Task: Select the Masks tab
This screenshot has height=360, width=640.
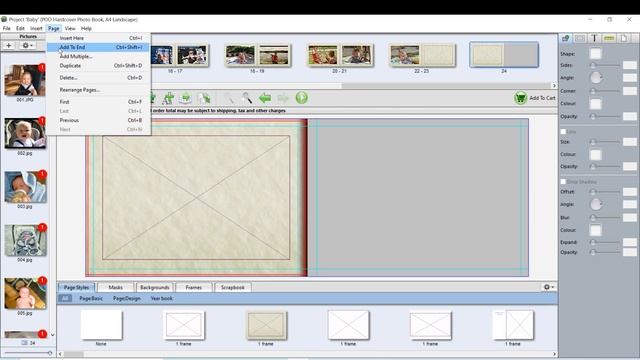Action: (116, 287)
